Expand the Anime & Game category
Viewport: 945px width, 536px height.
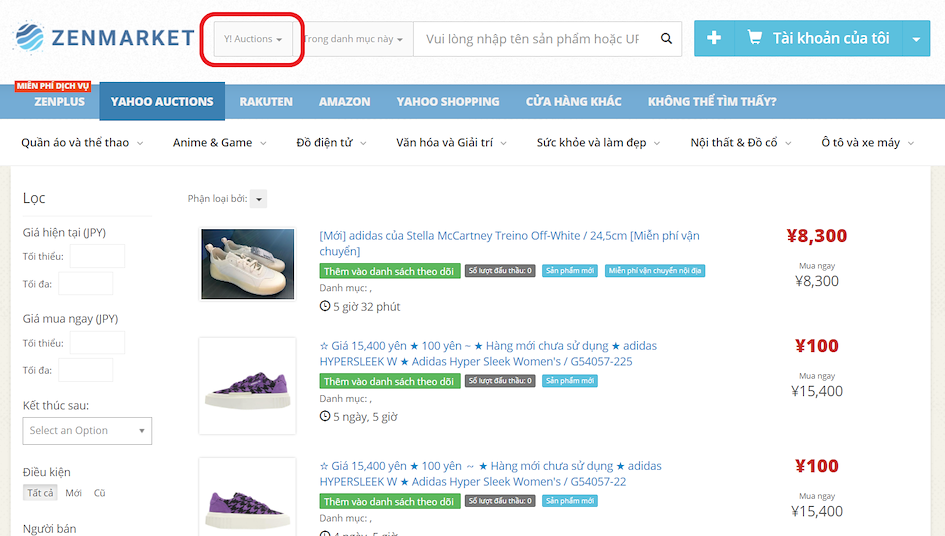(219, 142)
